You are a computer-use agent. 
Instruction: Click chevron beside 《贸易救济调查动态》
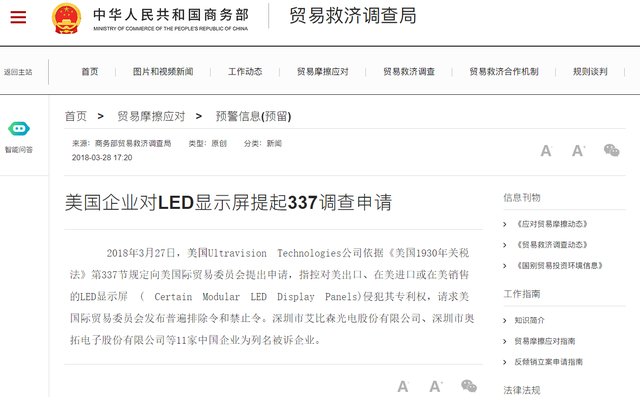click(x=505, y=245)
